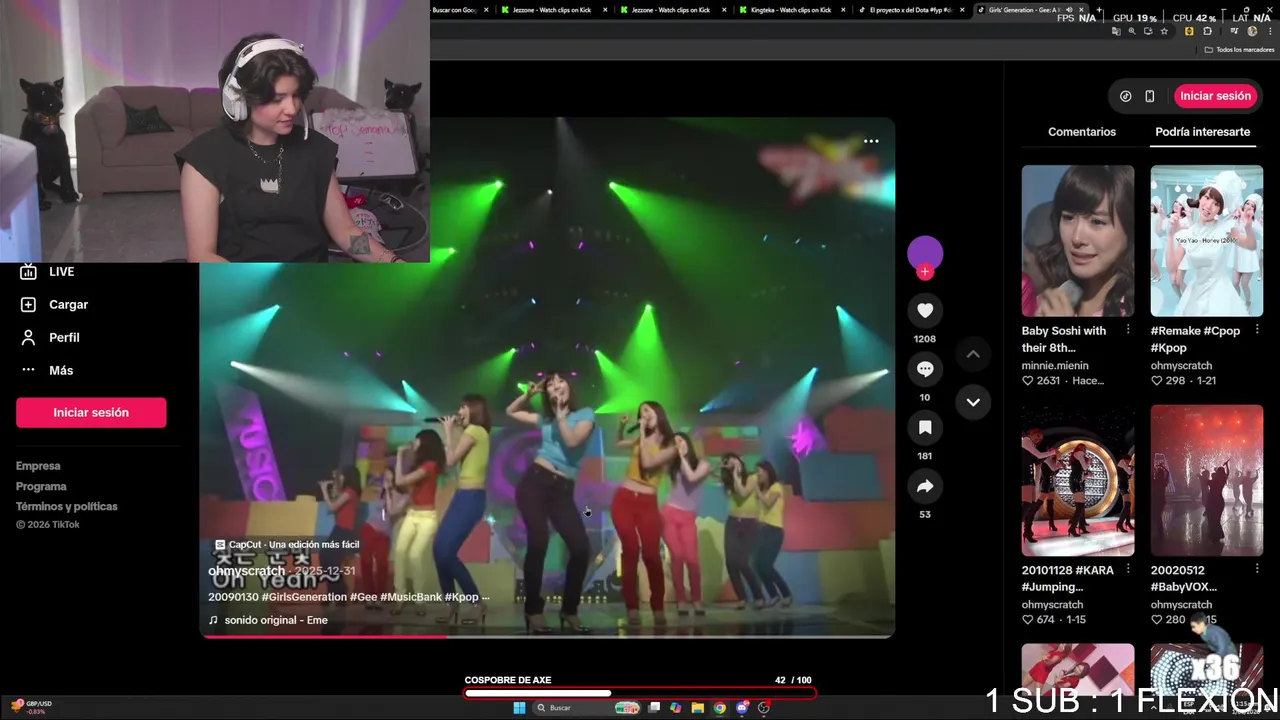Click the 1208 likes count
This screenshot has height=720, width=1280.
coord(925,339)
